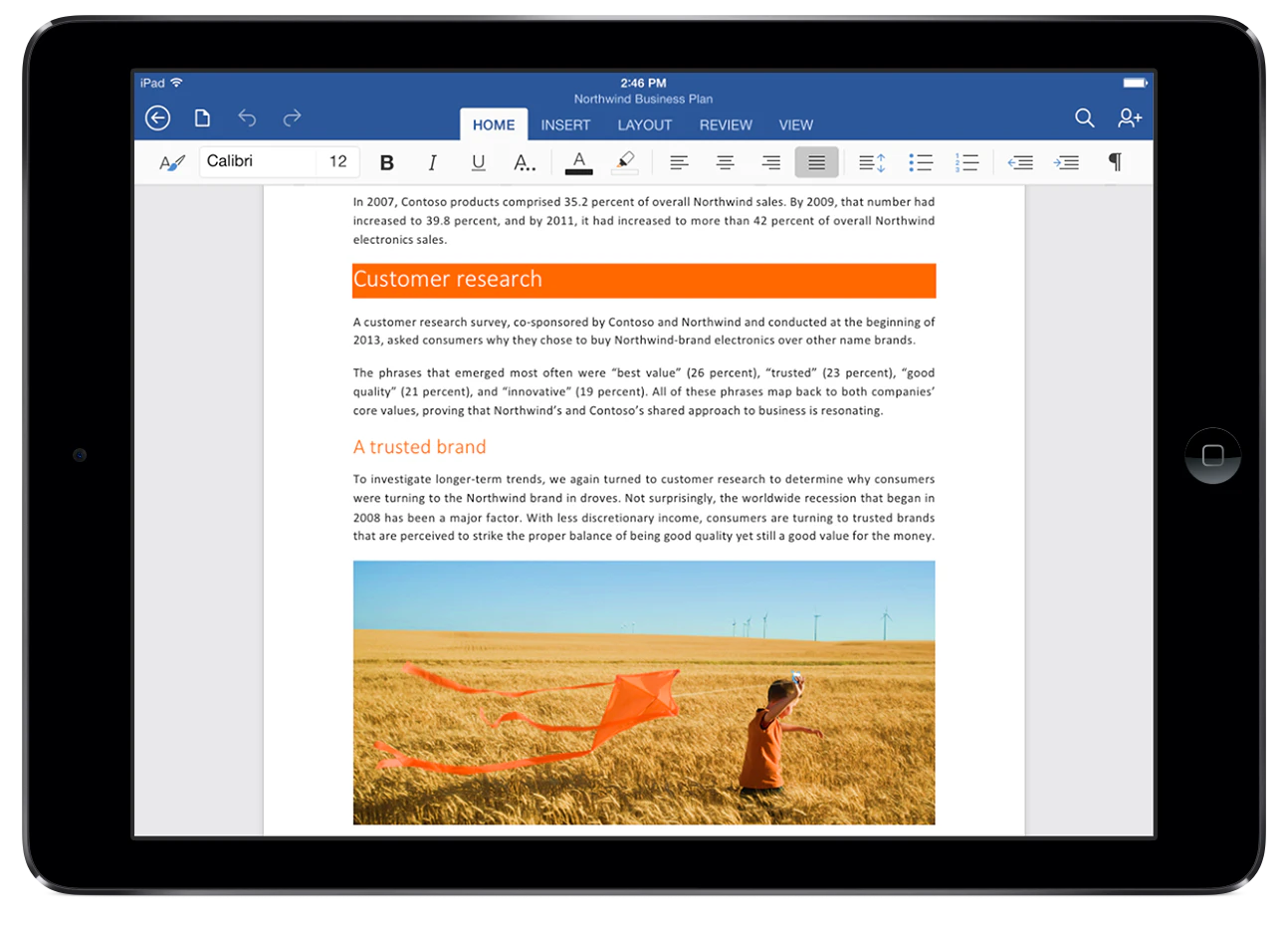Open the REVIEW tab

[726, 124]
